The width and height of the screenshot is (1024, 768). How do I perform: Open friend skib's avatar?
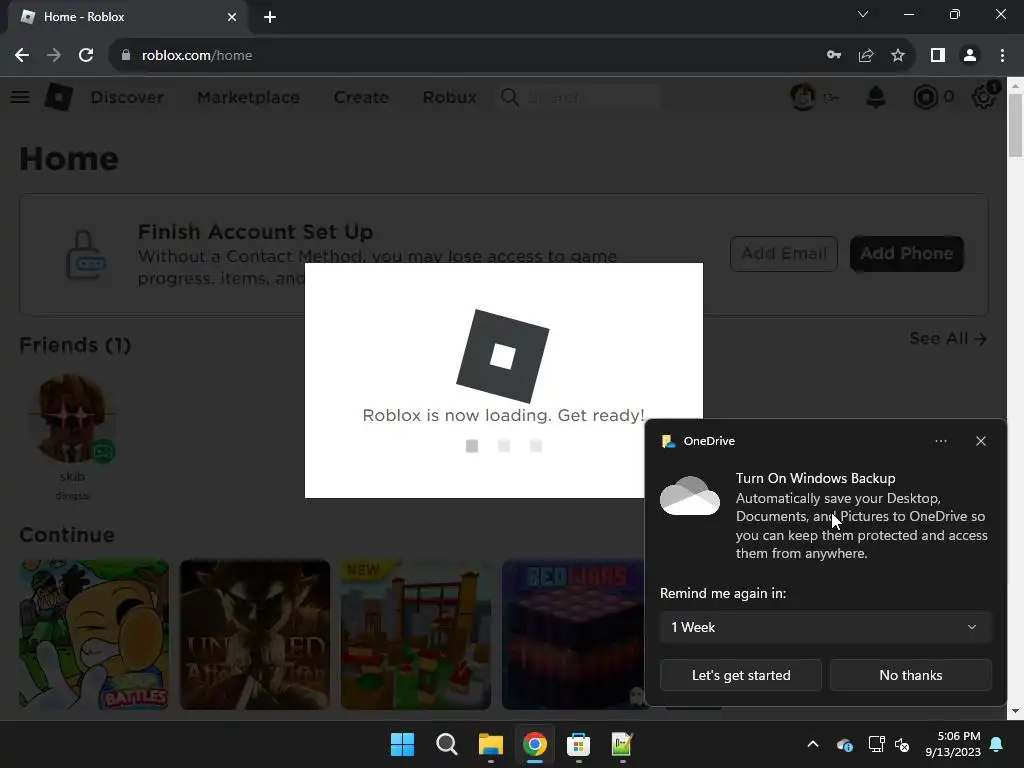(72, 418)
